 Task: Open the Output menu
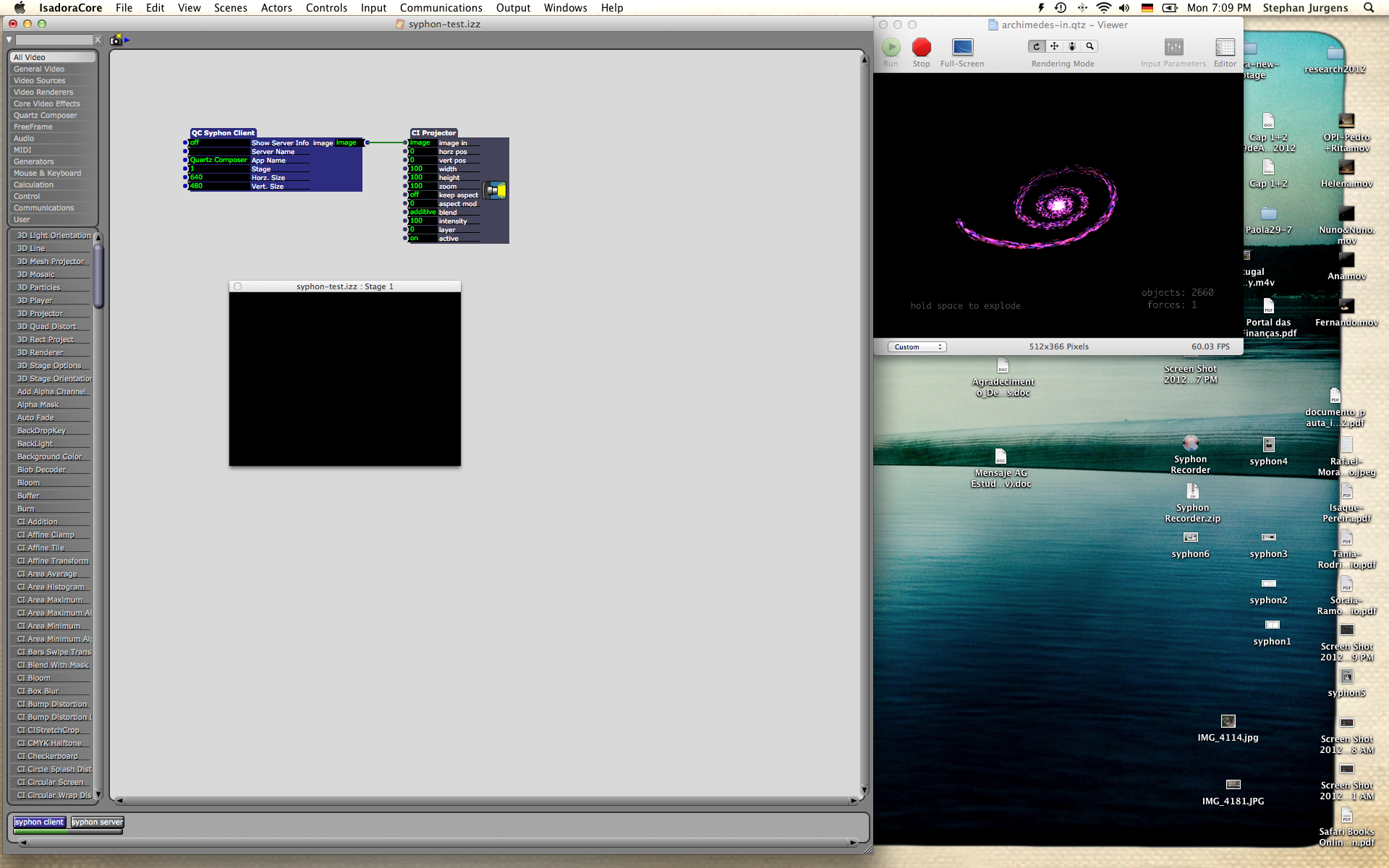click(513, 8)
